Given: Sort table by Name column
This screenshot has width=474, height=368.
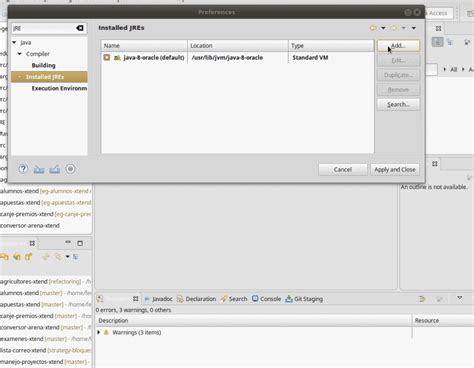Looking at the screenshot, I should pyautogui.click(x=144, y=46).
